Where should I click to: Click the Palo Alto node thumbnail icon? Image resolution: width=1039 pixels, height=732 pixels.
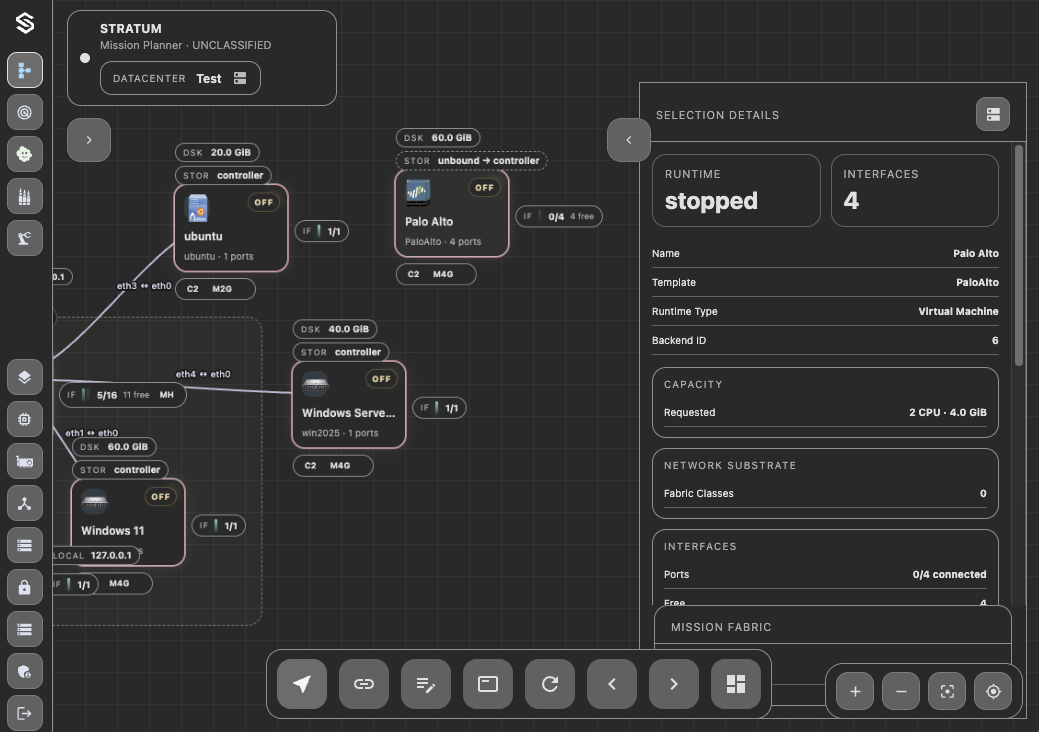coord(418,193)
